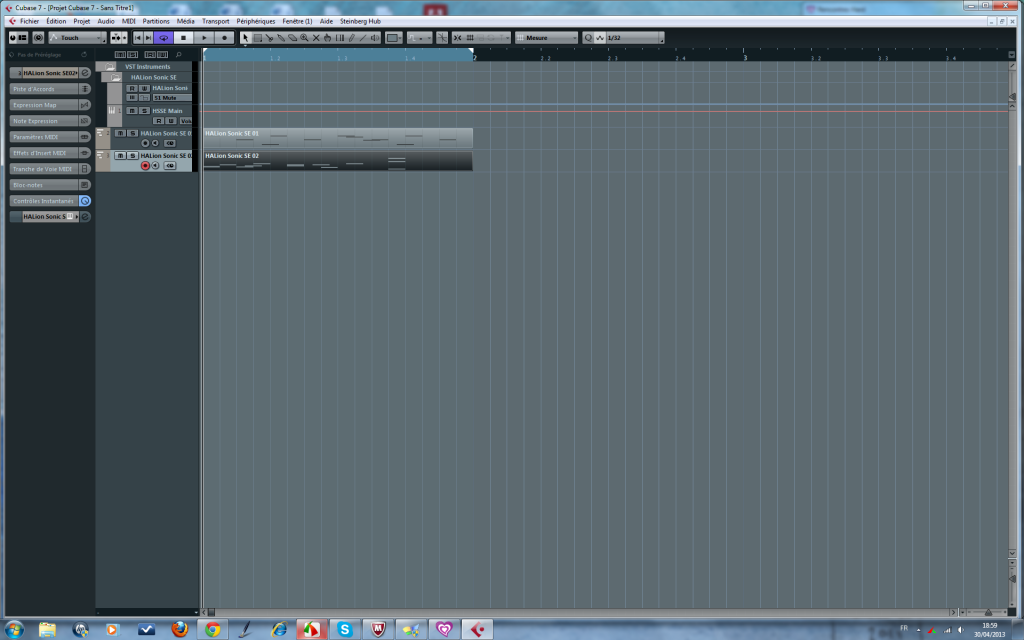Expand the Piste d'Accords inspector section
The height and width of the screenshot is (640, 1024).
[x=44, y=89]
